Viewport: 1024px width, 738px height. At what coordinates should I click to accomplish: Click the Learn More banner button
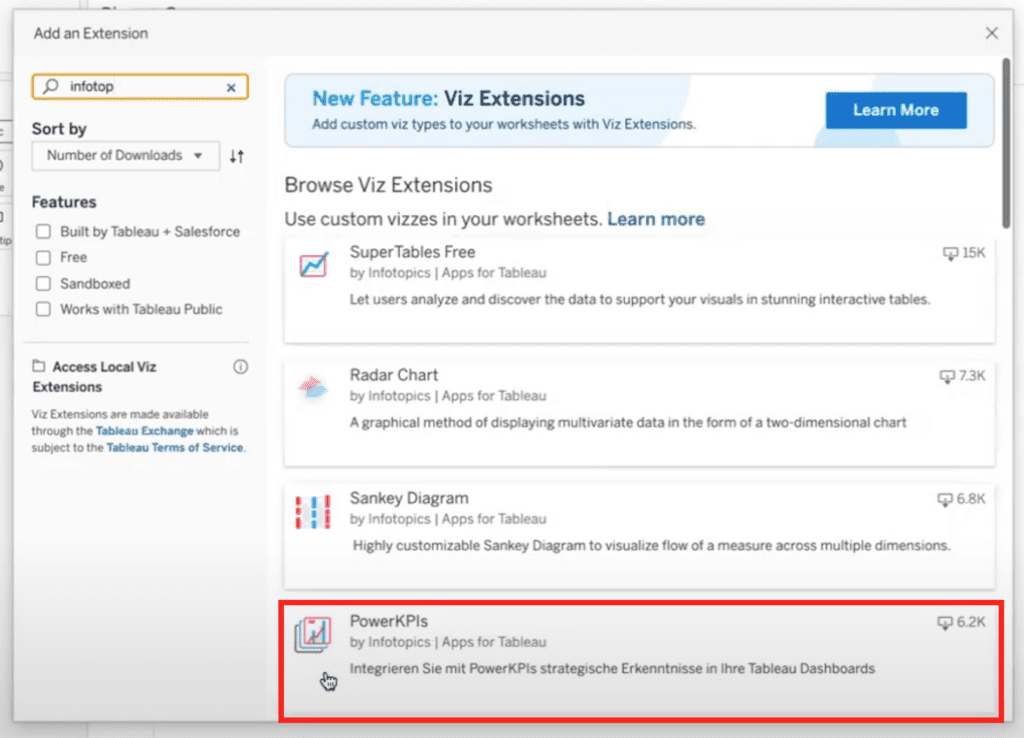pyautogui.click(x=895, y=110)
